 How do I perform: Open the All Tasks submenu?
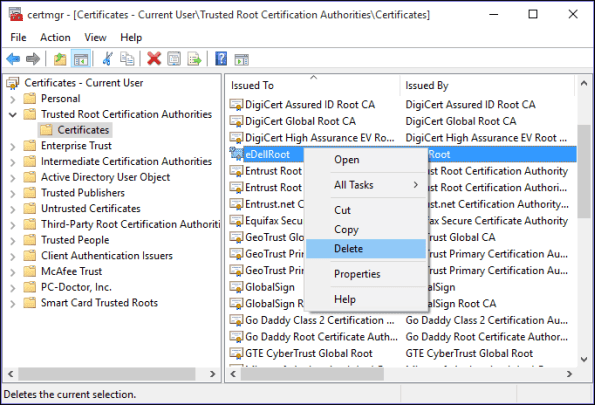pos(366,185)
